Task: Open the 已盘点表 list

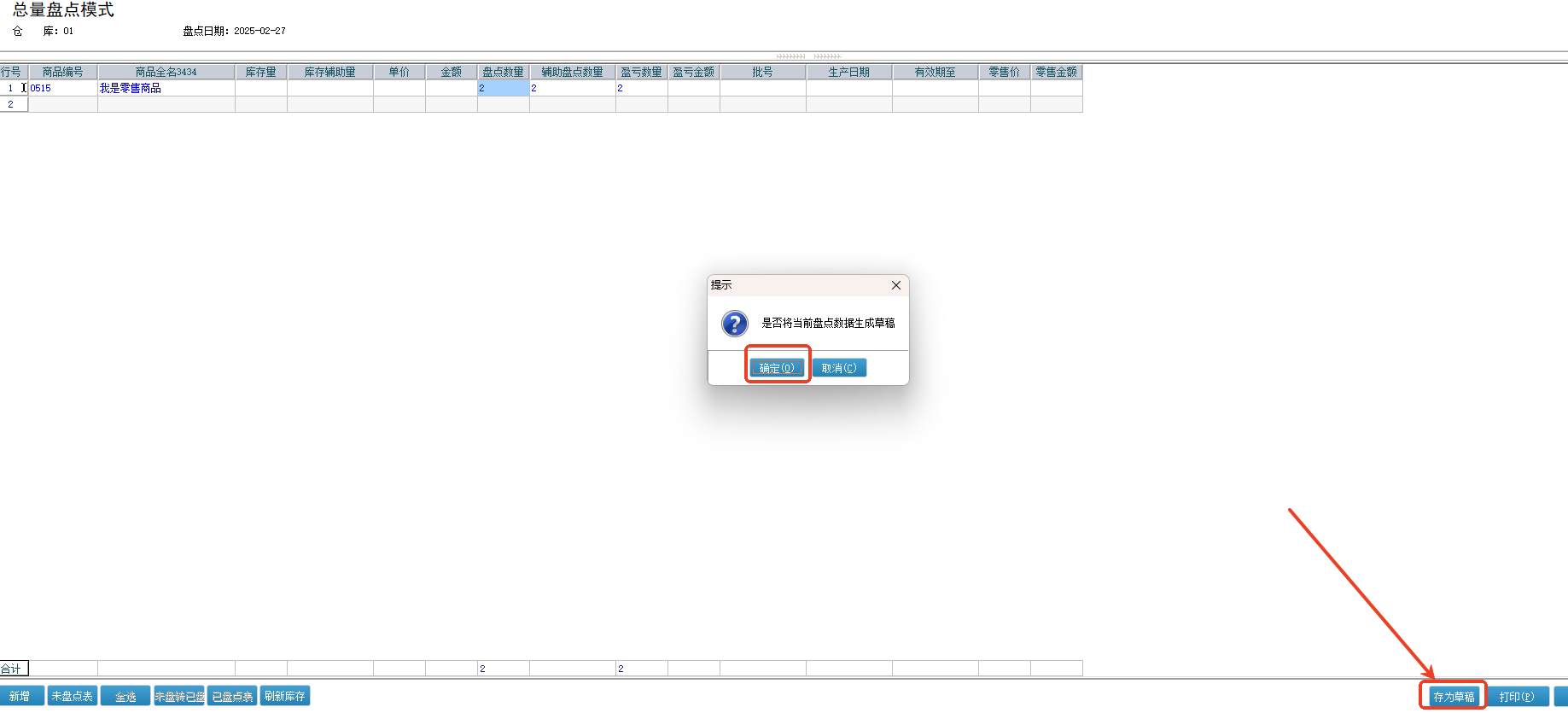Action: pyautogui.click(x=232, y=697)
